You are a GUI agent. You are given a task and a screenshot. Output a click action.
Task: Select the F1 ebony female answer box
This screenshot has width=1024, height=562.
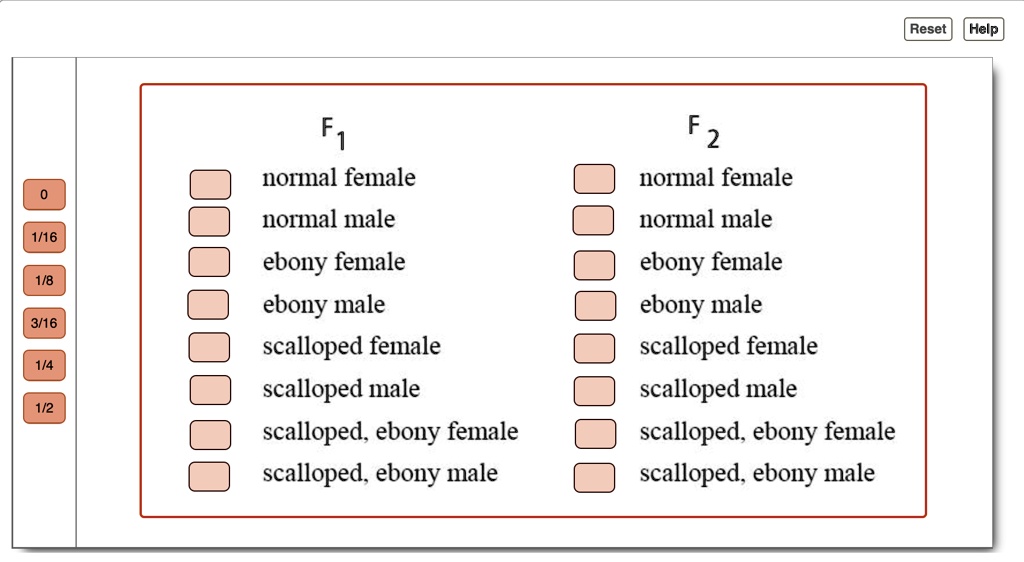tap(209, 262)
